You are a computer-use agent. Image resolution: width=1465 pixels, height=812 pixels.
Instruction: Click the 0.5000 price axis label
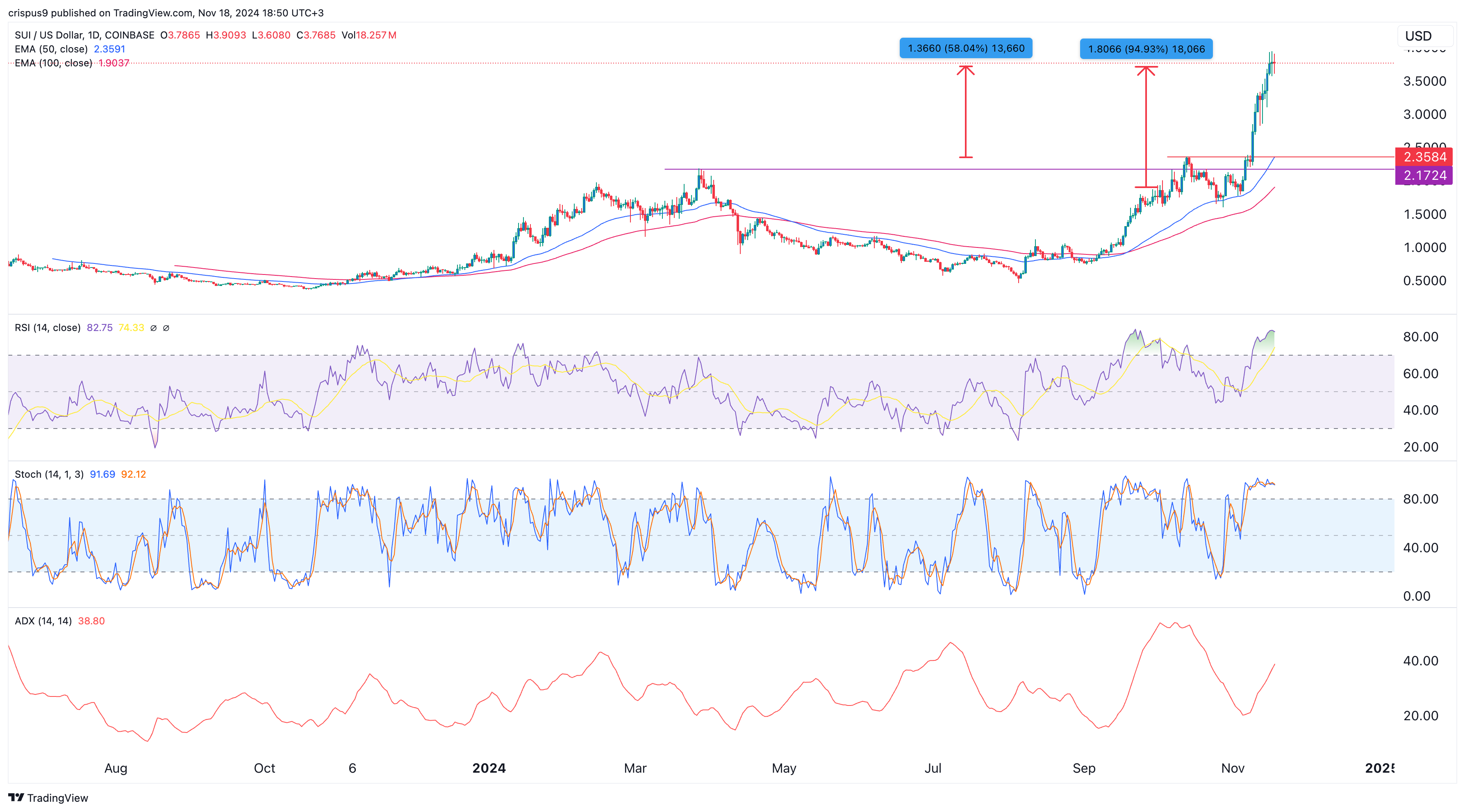(x=1424, y=281)
